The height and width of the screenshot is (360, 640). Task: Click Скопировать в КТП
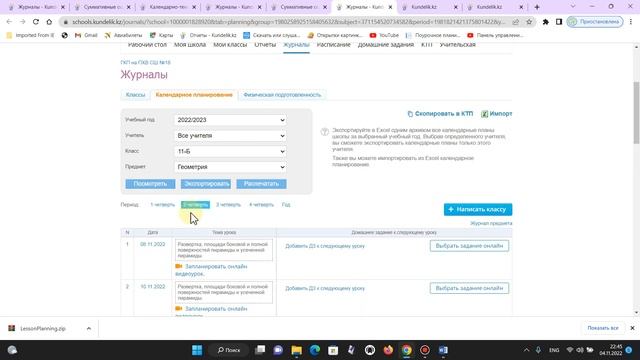click(440, 114)
